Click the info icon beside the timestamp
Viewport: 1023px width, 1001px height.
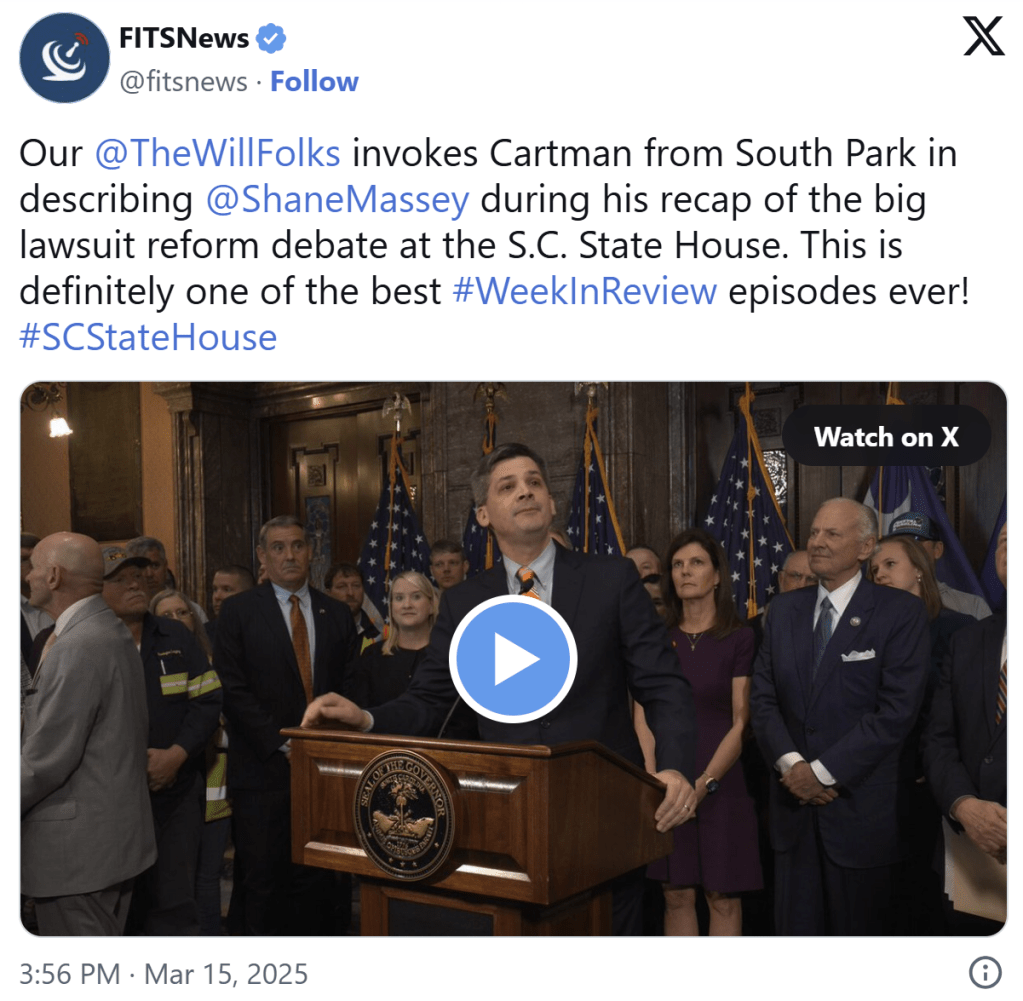pos(985,973)
